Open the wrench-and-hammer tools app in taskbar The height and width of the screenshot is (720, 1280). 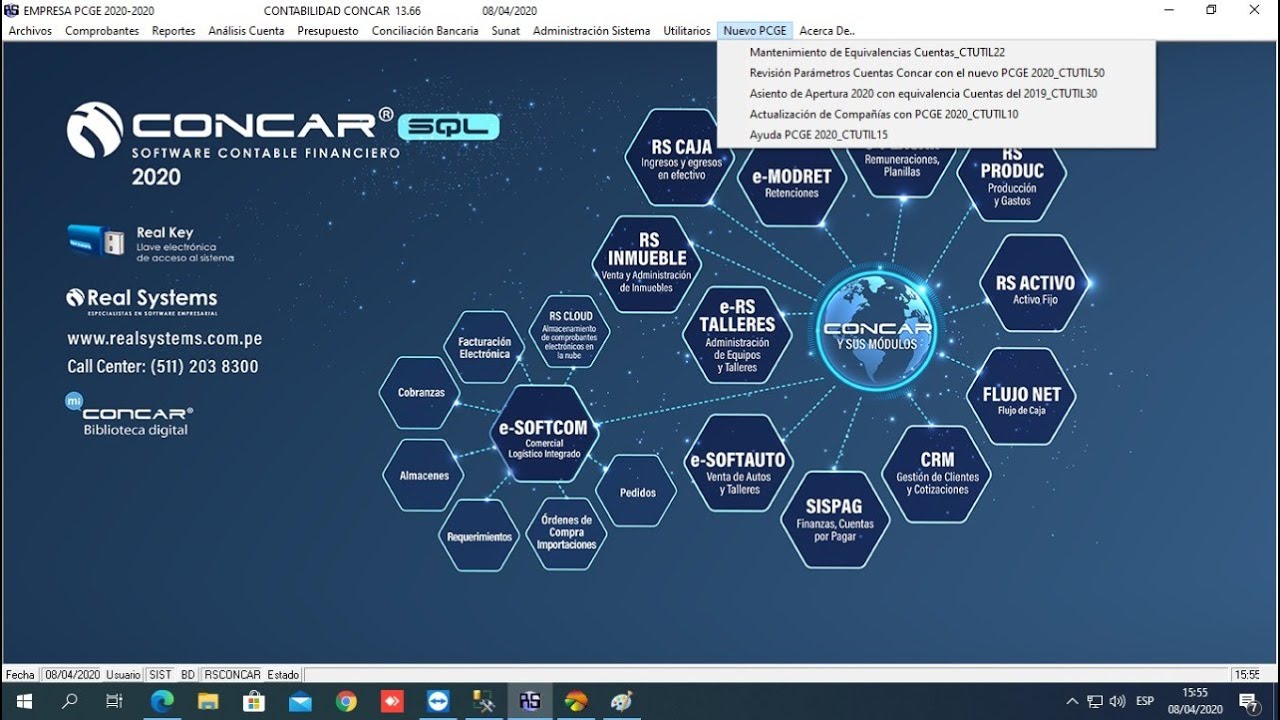coord(484,701)
